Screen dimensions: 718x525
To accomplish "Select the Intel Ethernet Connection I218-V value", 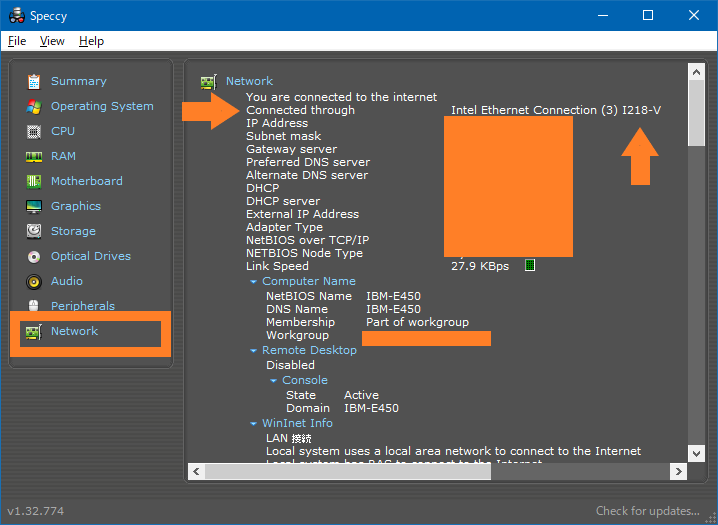I will coord(556,110).
